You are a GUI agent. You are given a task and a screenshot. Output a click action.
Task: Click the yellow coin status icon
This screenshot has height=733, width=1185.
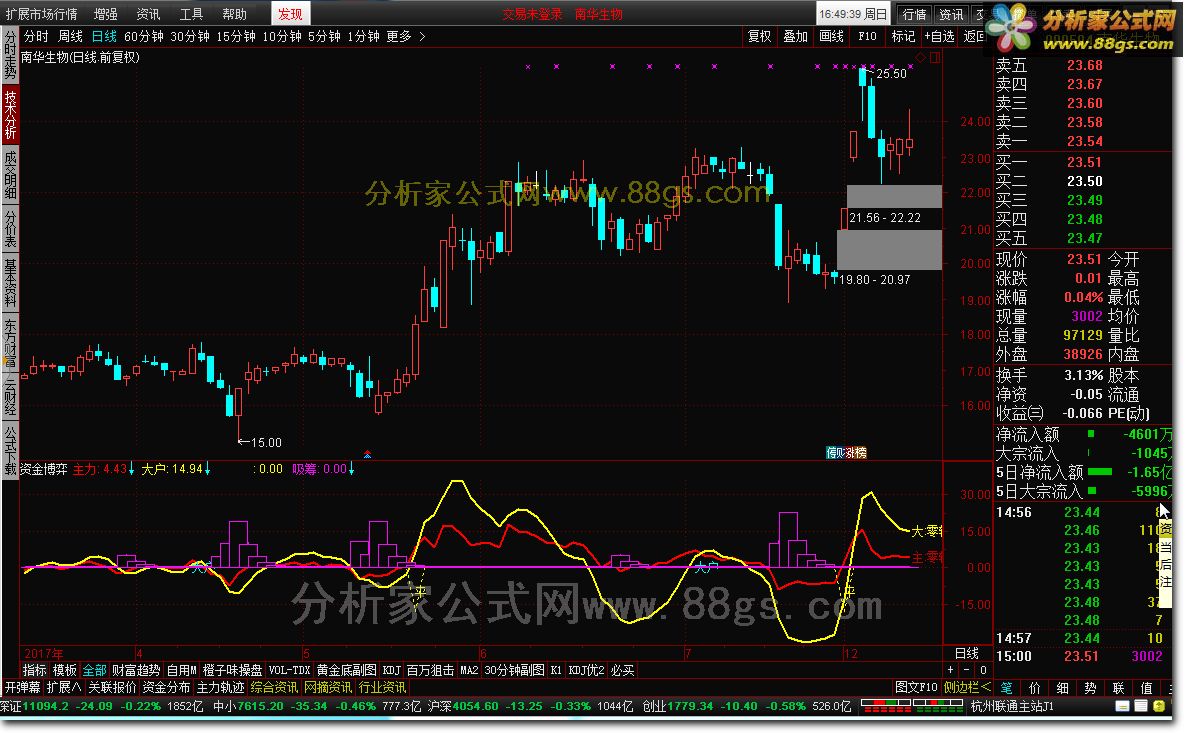[1159, 707]
